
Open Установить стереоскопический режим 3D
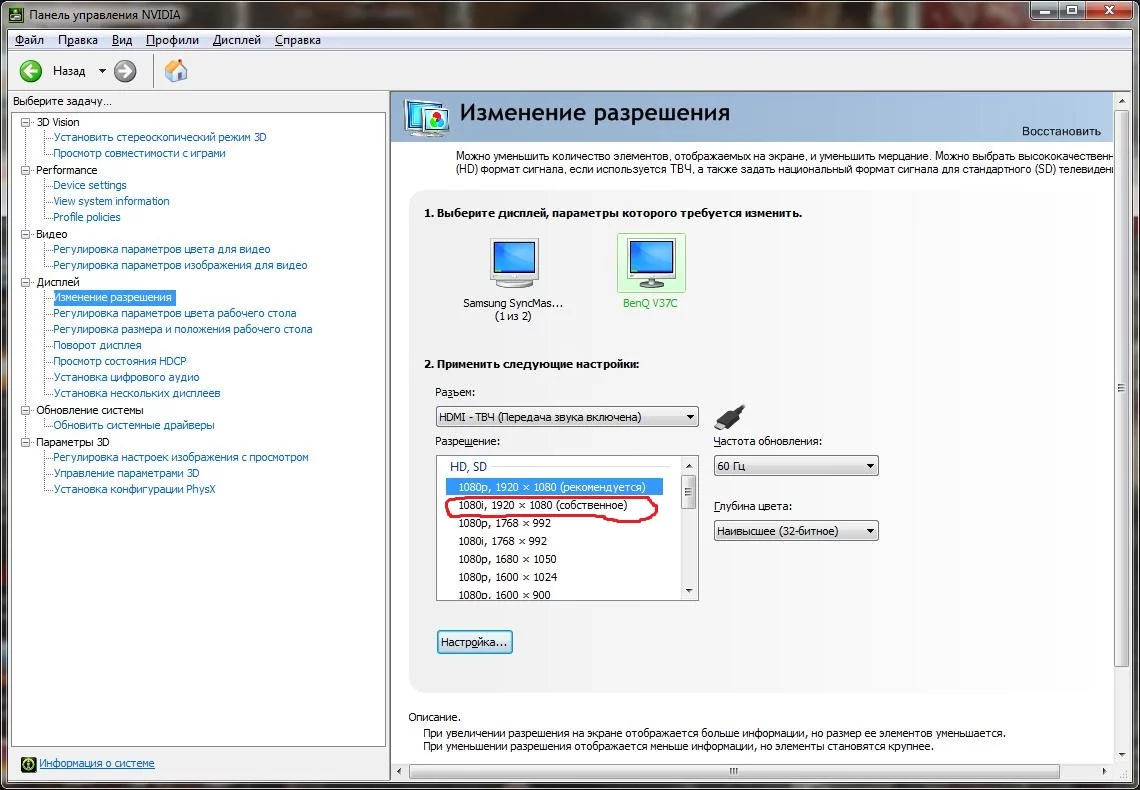[x=160, y=137]
